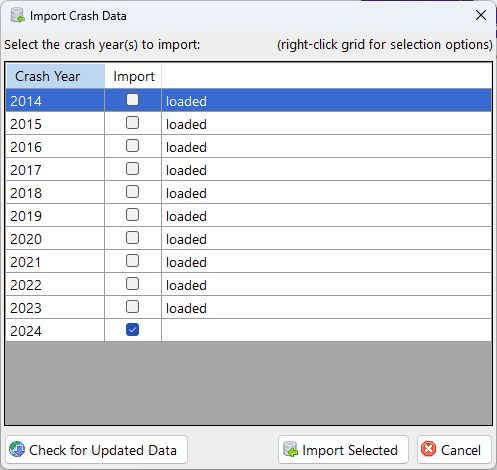Check the Import box for 2022
The width and height of the screenshot is (497, 470).
coord(132,284)
